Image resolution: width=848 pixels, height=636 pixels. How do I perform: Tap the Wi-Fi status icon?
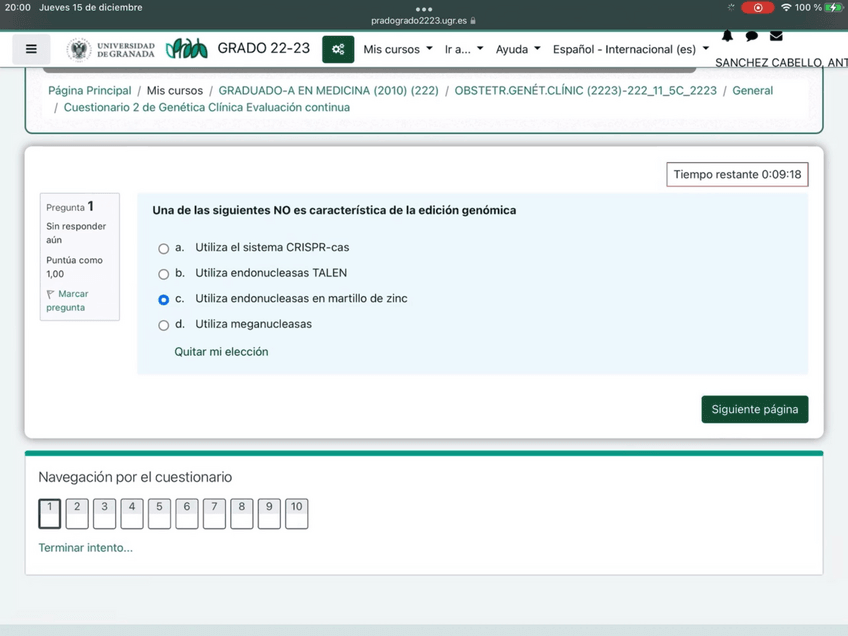[x=786, y=8]
